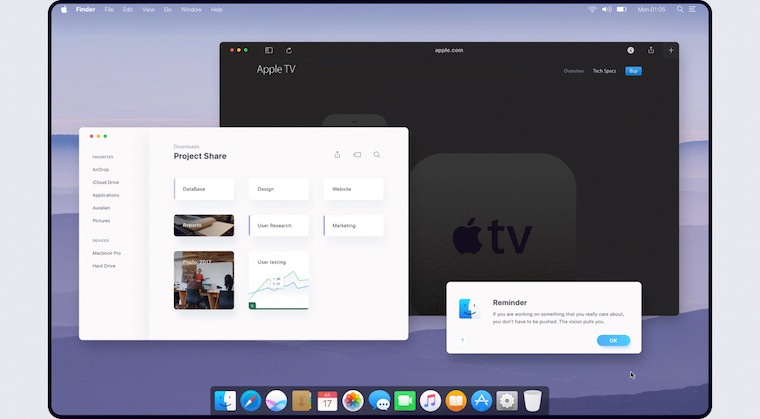Viewport: 760px width, 419px height.
Task: Open the User Research folder
Action: click(x=279, y=226)
